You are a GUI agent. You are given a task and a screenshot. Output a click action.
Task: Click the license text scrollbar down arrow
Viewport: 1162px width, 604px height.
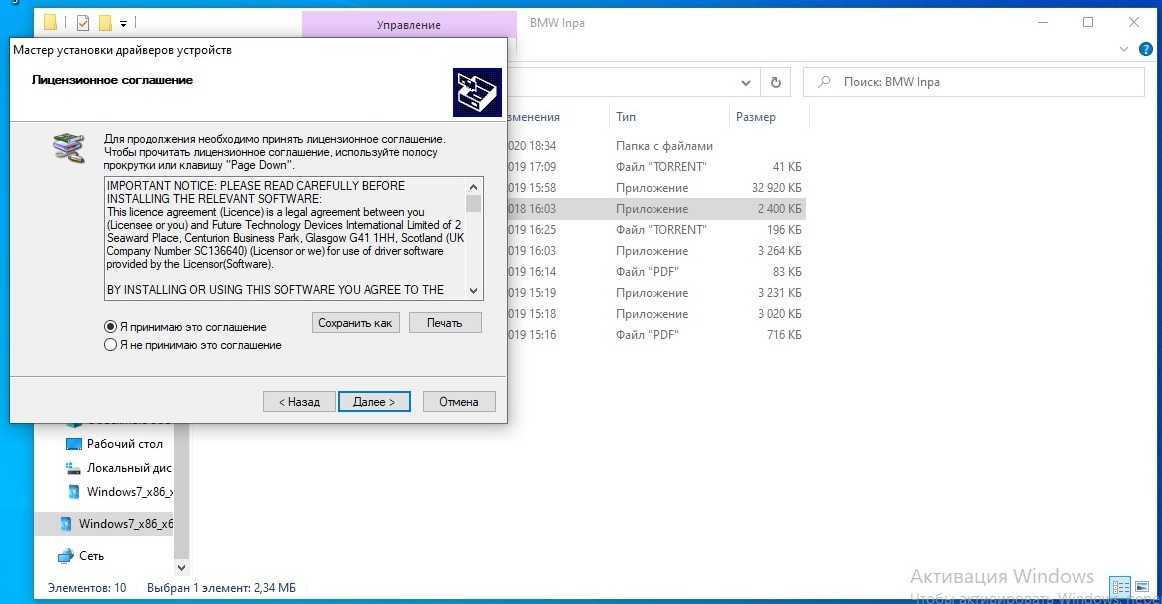[x=474, y=290]
